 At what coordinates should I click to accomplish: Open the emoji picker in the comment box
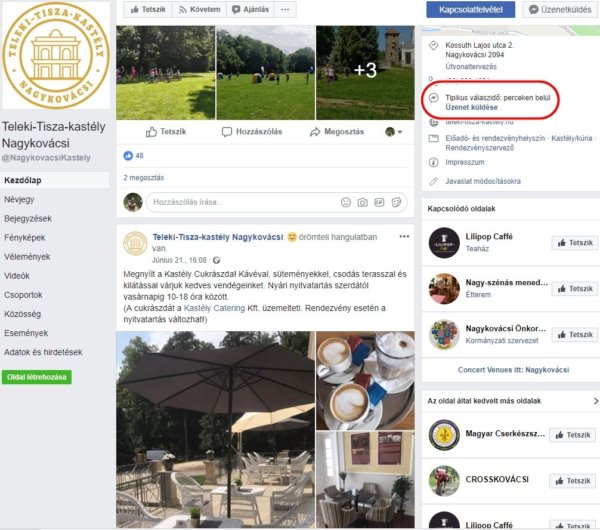(x=345, y=202)
